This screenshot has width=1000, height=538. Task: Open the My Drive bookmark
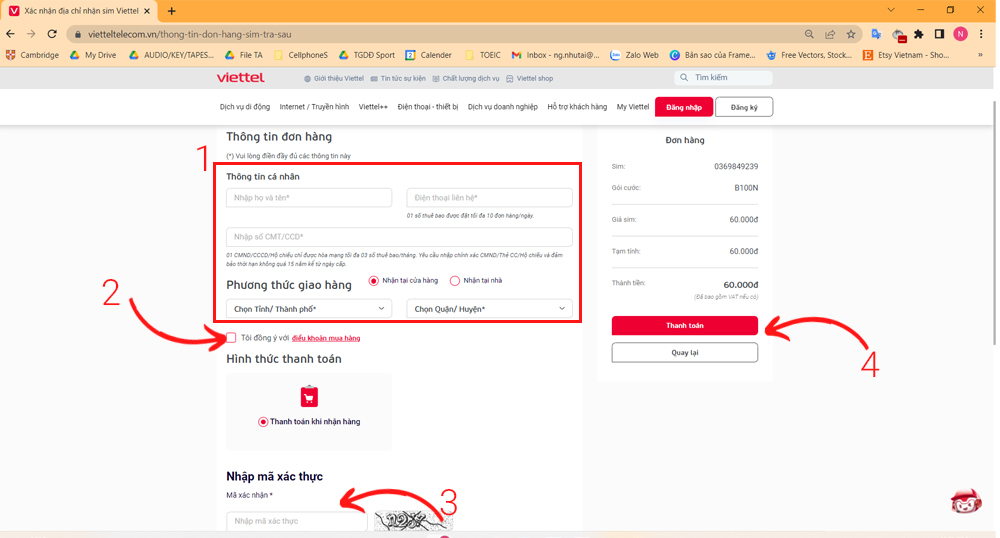(93, 55)
